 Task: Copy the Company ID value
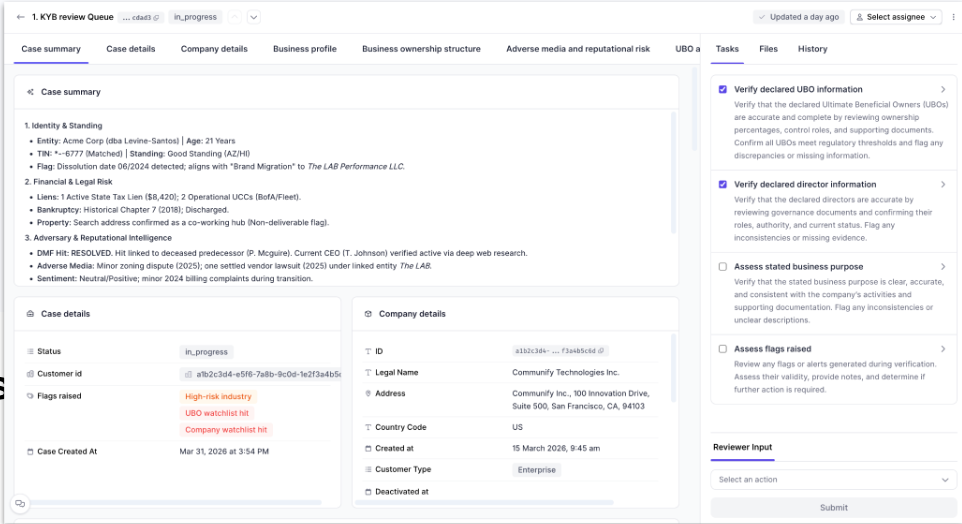601,351
